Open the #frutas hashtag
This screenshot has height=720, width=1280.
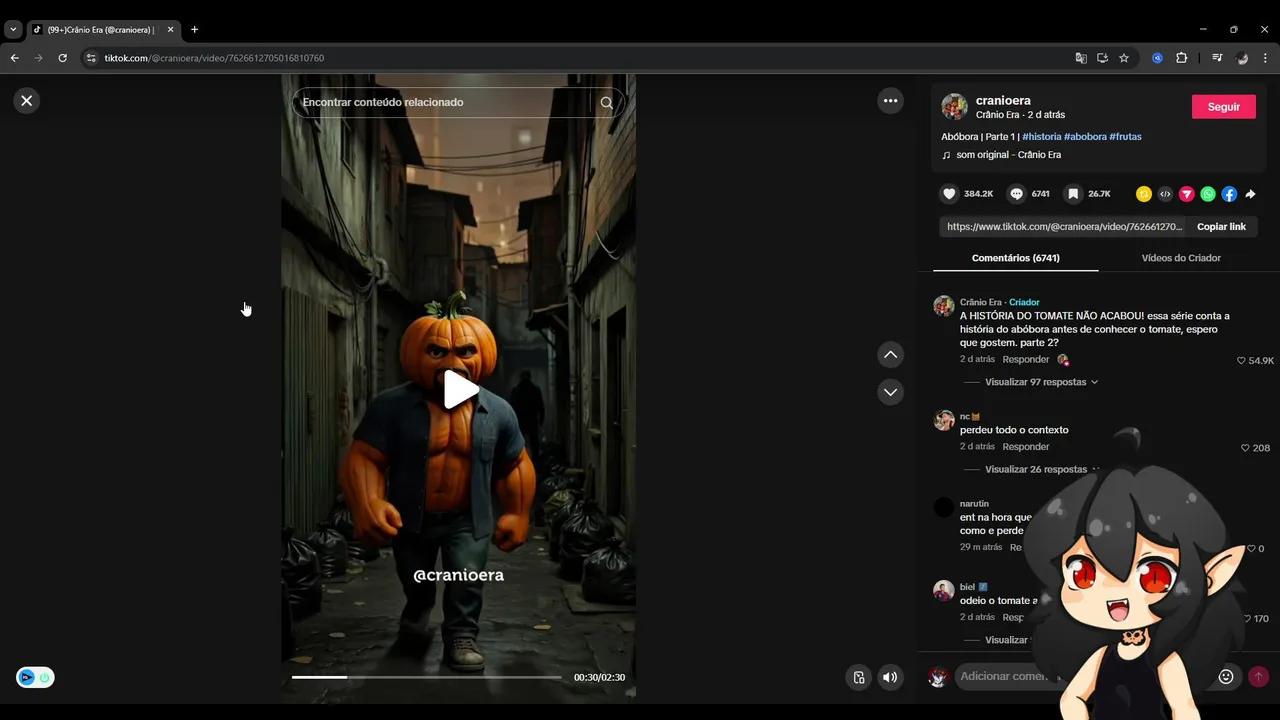click(1125, 136)
